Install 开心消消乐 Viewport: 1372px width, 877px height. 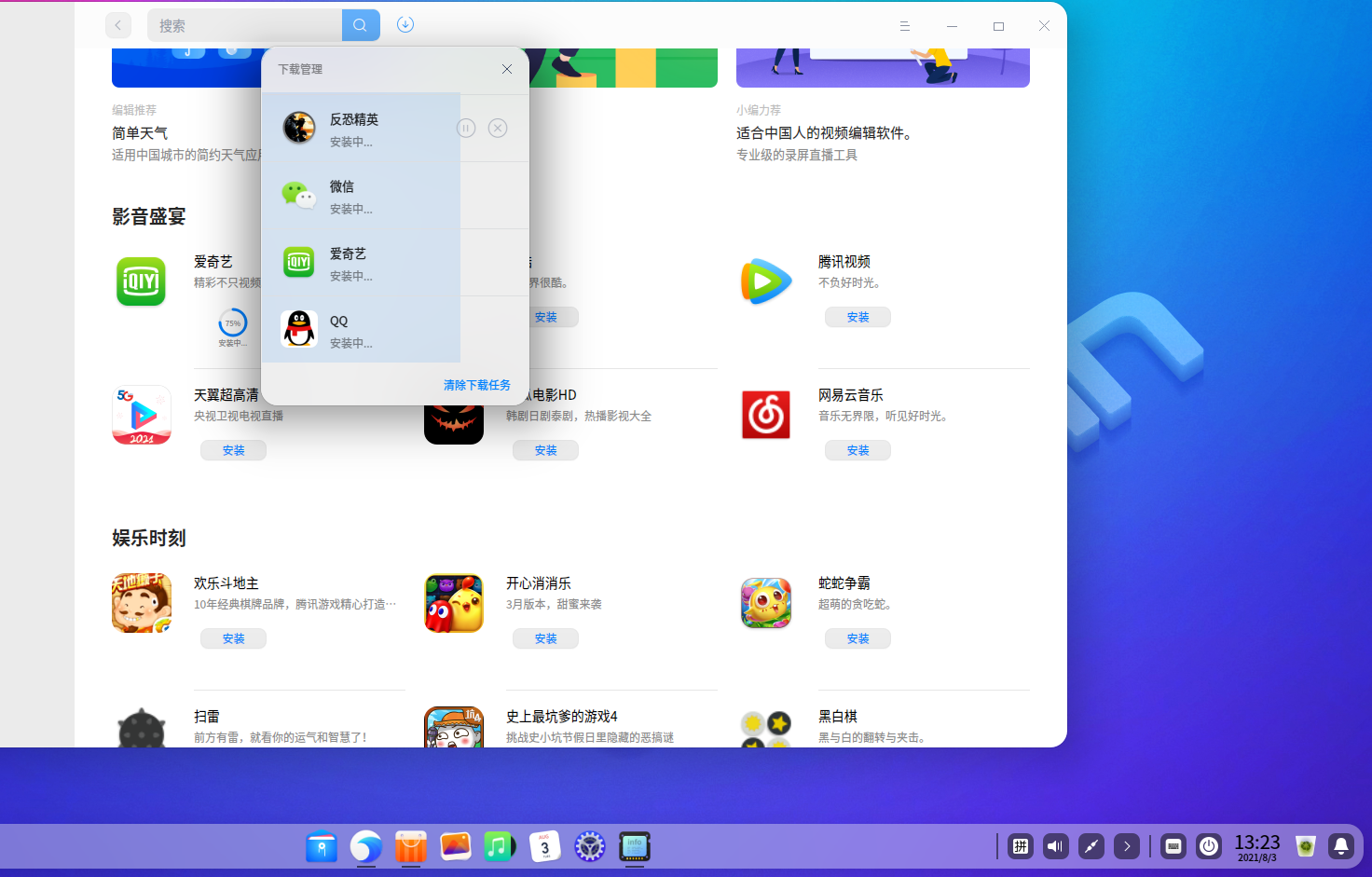click(546, 638)
